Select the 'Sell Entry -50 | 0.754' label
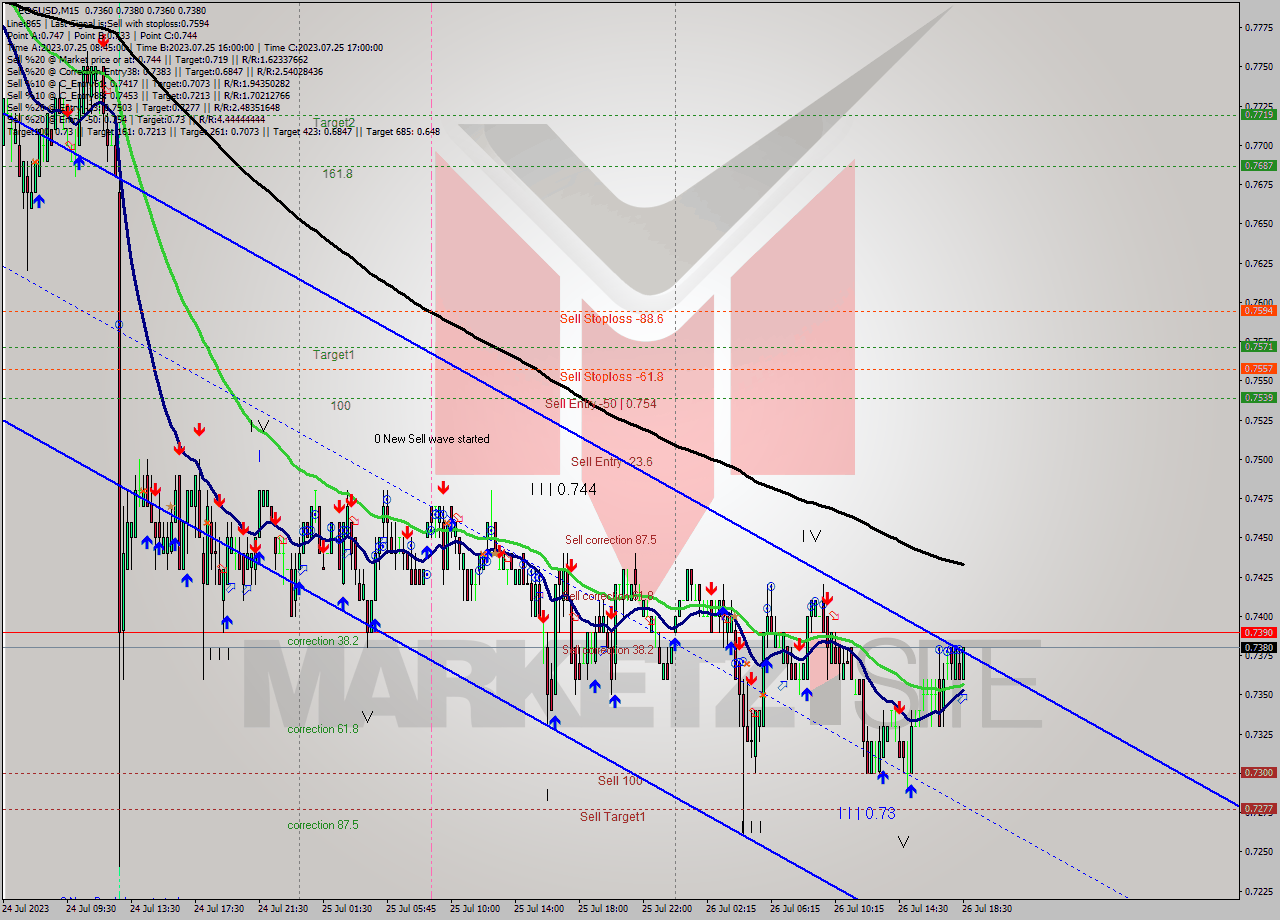 pos(601,404)
